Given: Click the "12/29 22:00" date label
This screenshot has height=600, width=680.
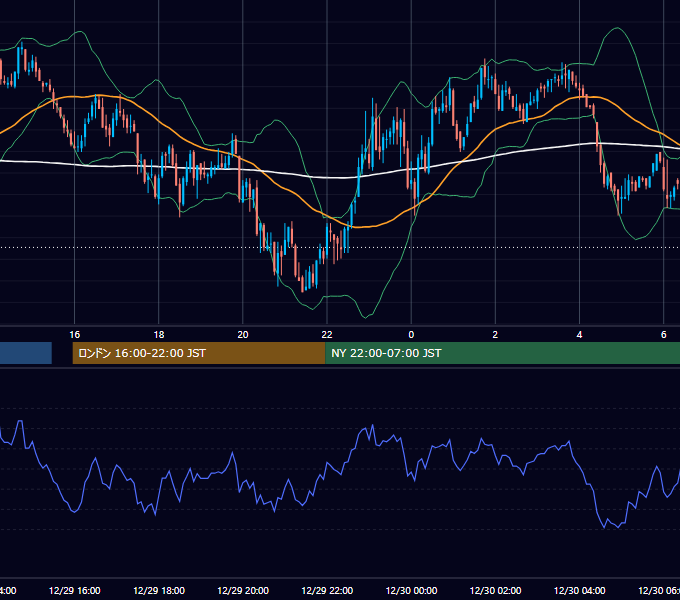Looking at the screenshot, I should [x=327, y=590].
